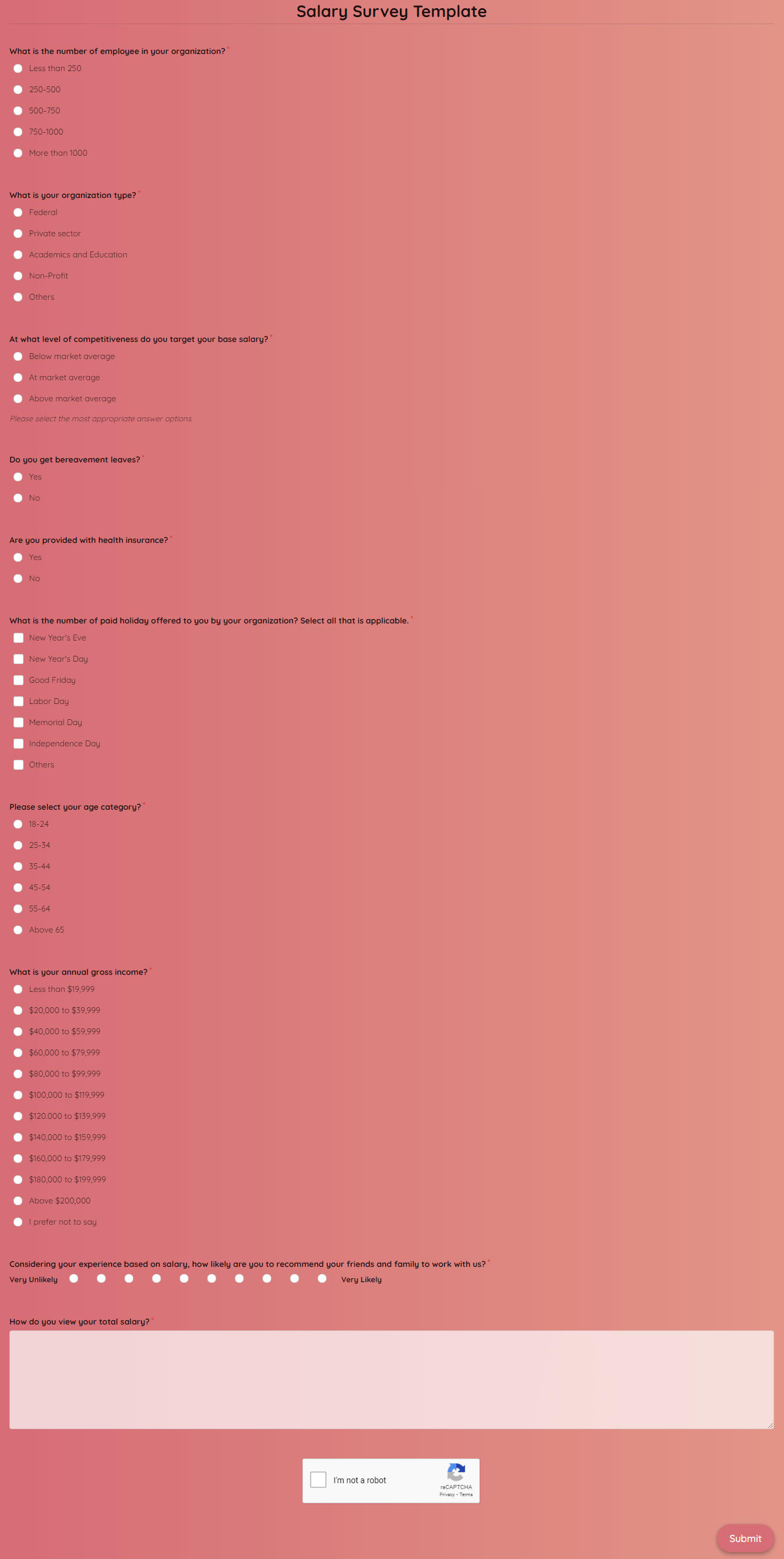This screenshot has height=1559, width=784.
Task: Select 'Below market average' option
Action: pos(18,357)
